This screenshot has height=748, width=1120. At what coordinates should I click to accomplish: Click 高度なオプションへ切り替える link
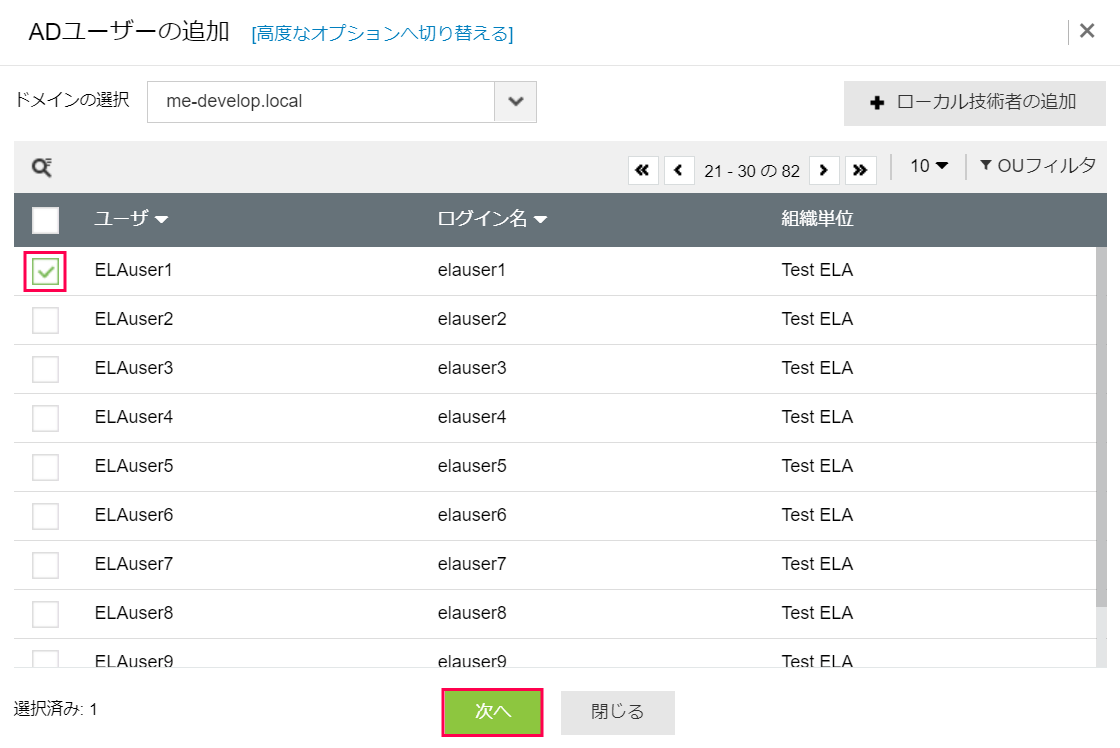(x=383, y=34)
